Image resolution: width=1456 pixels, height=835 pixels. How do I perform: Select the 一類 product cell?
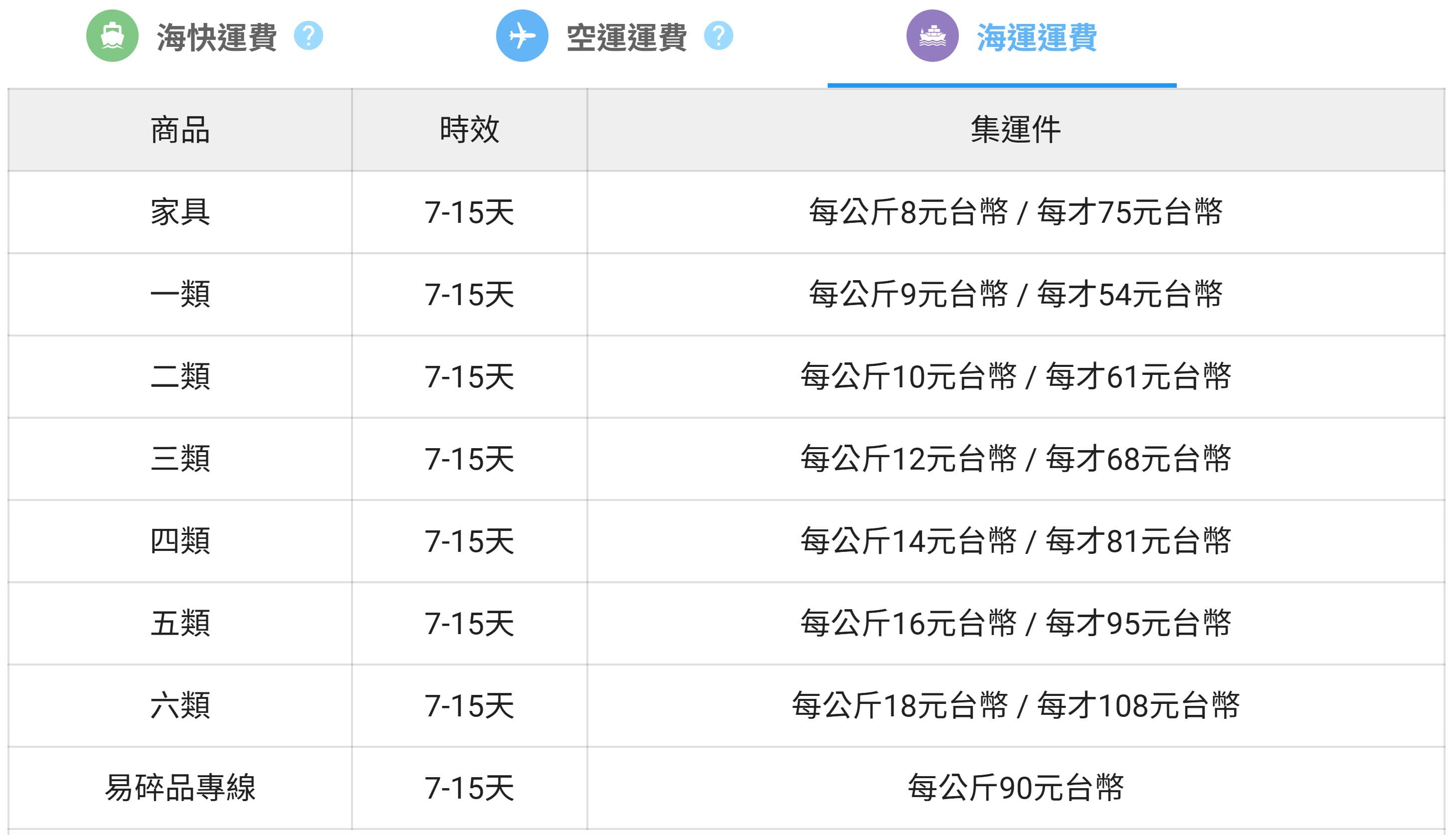pyautogui.click(x=180, y=295)
